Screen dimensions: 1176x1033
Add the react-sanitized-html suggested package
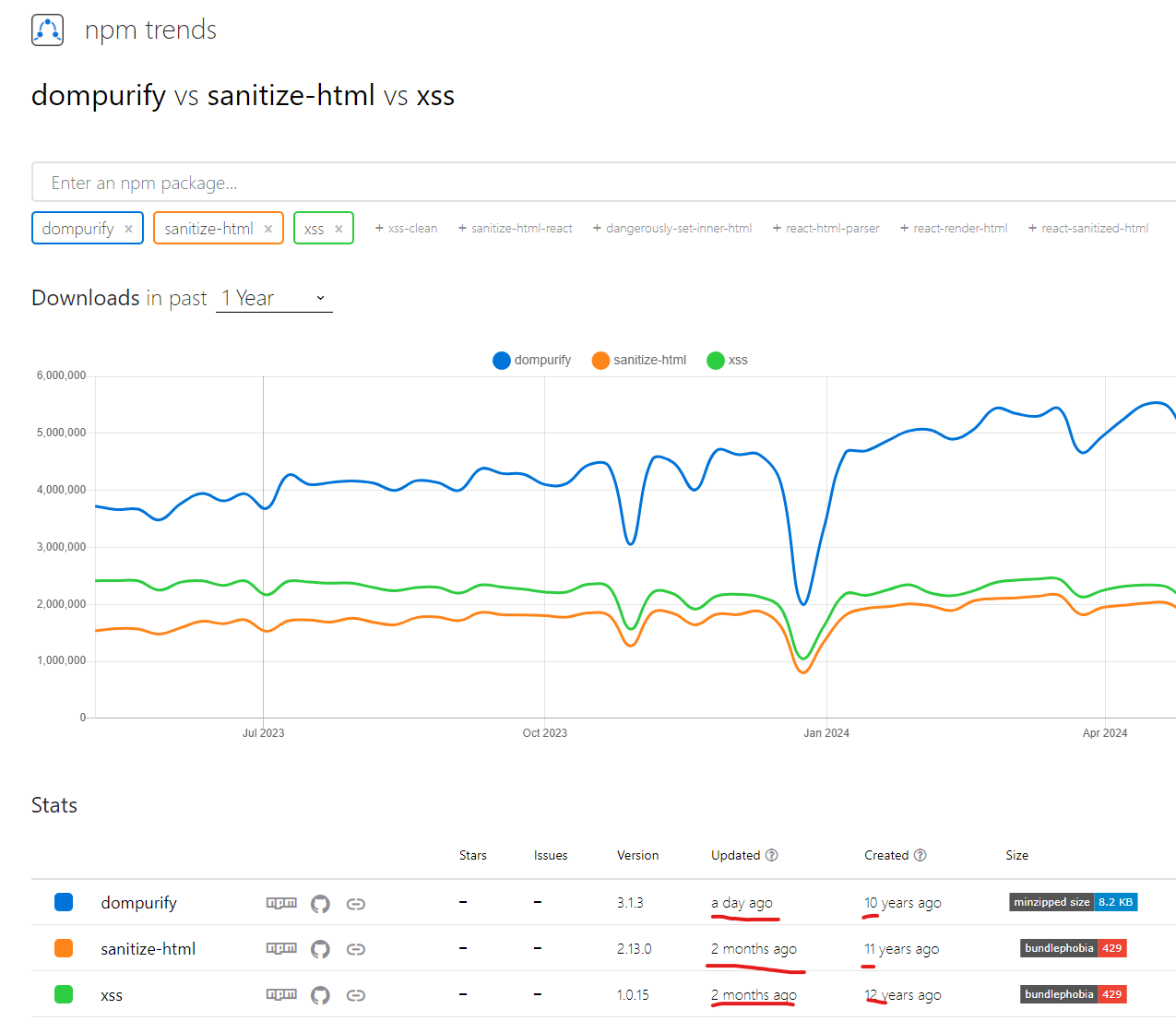pos(1087,229)
